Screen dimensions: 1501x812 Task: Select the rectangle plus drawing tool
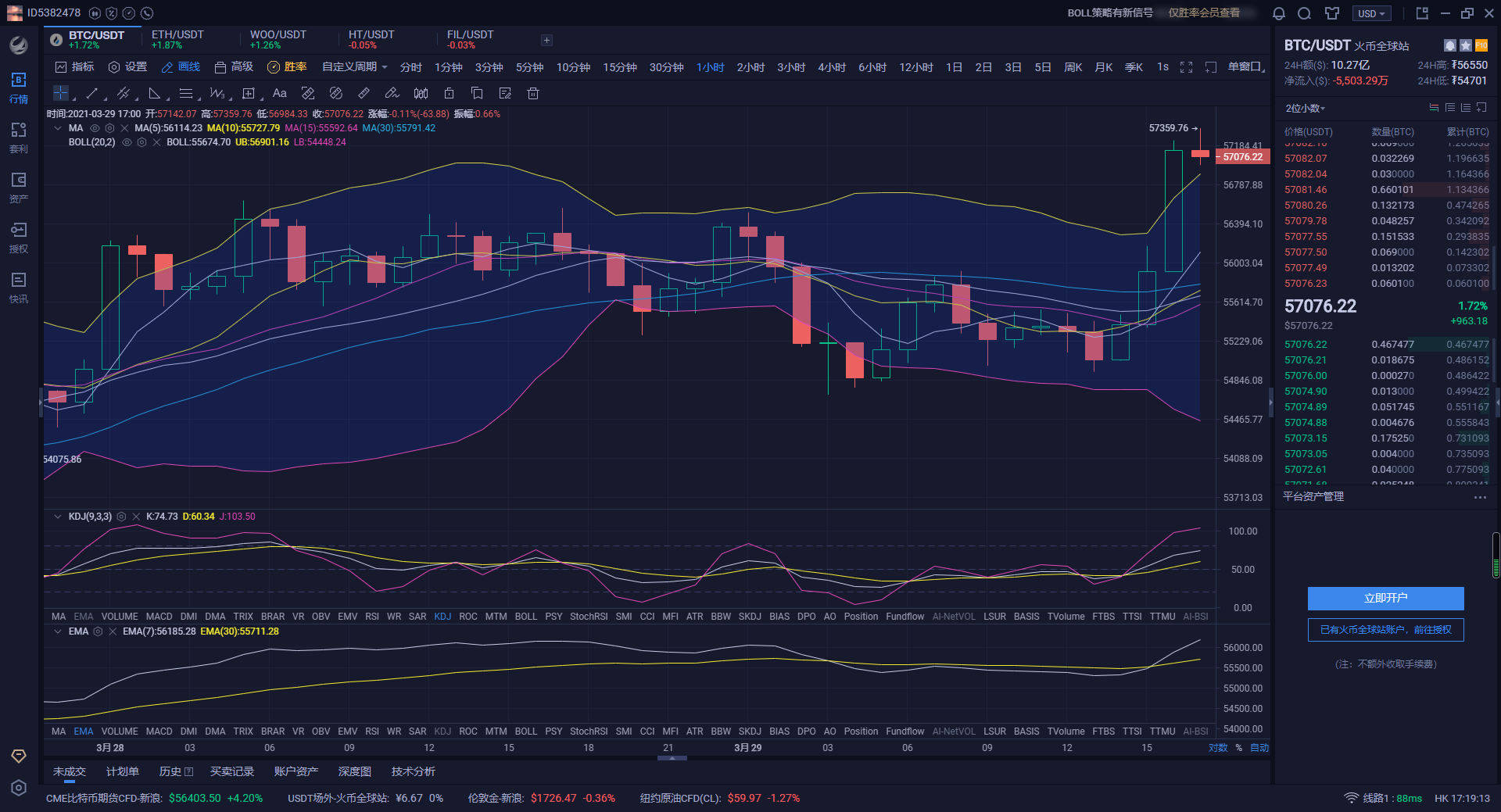[x=249, y=93]
